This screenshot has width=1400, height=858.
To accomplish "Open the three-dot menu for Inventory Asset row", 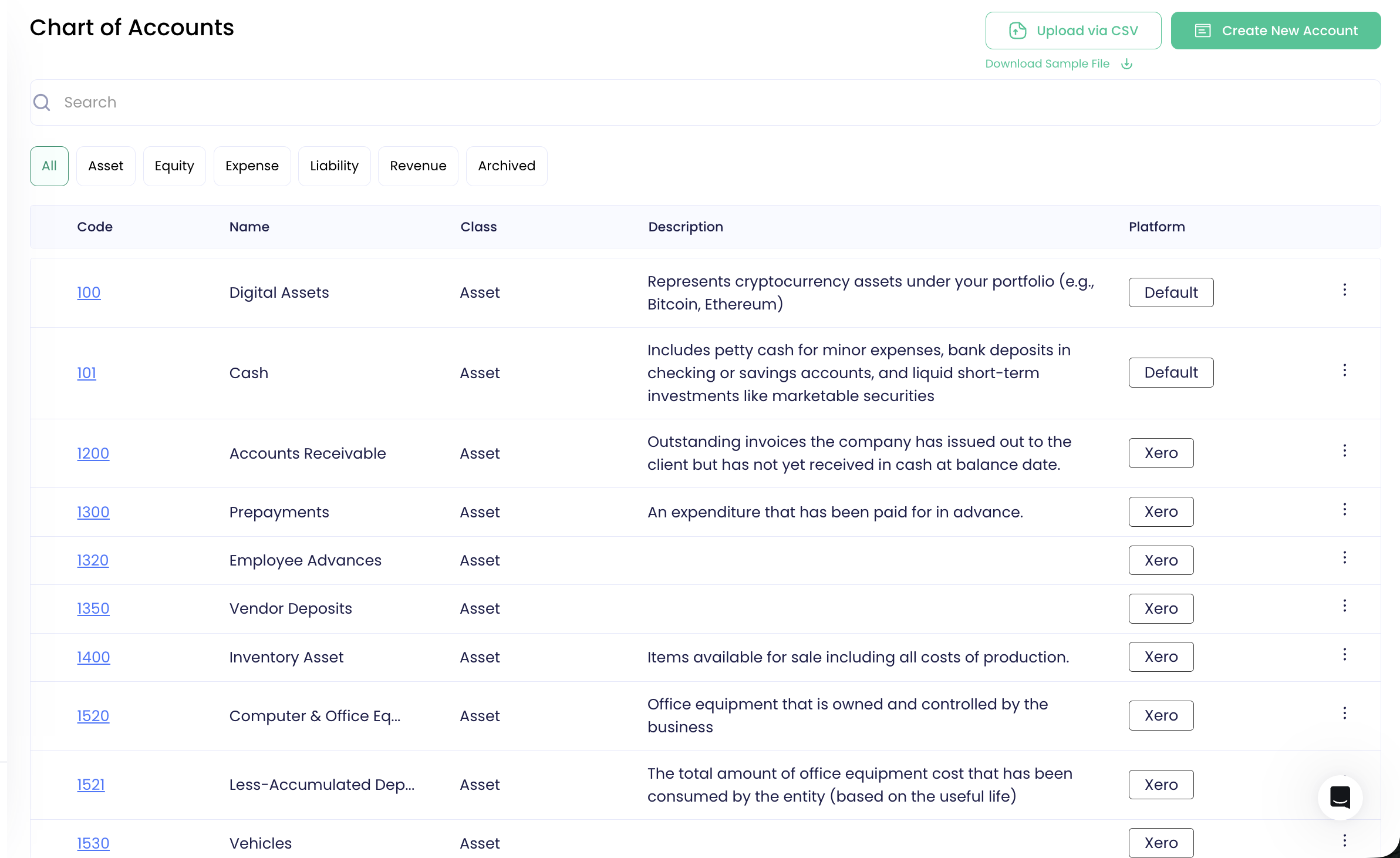I will (x=1344, y=654).
